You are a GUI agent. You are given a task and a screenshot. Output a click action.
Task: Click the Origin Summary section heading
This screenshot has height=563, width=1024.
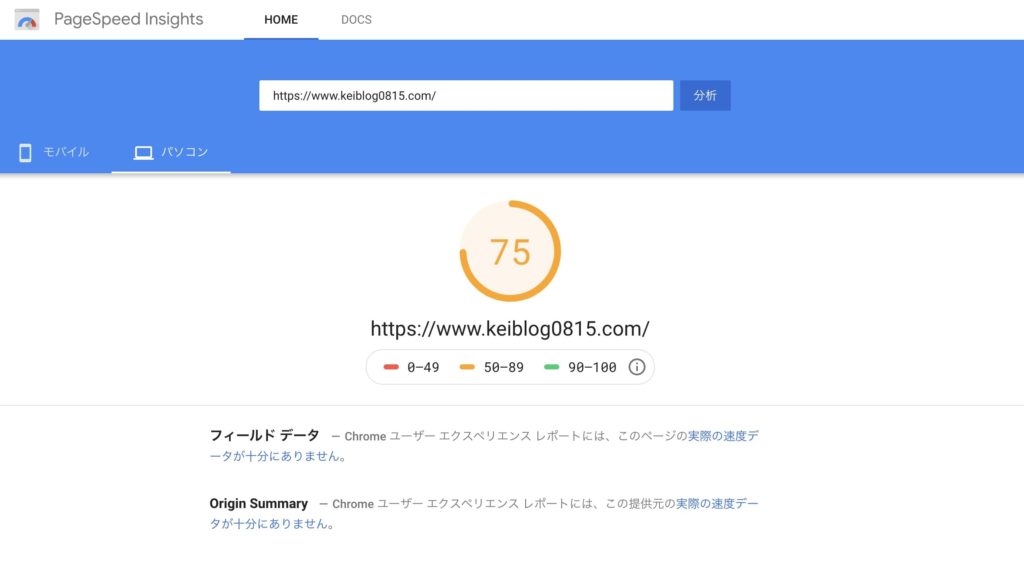click(x=259, y=504)
